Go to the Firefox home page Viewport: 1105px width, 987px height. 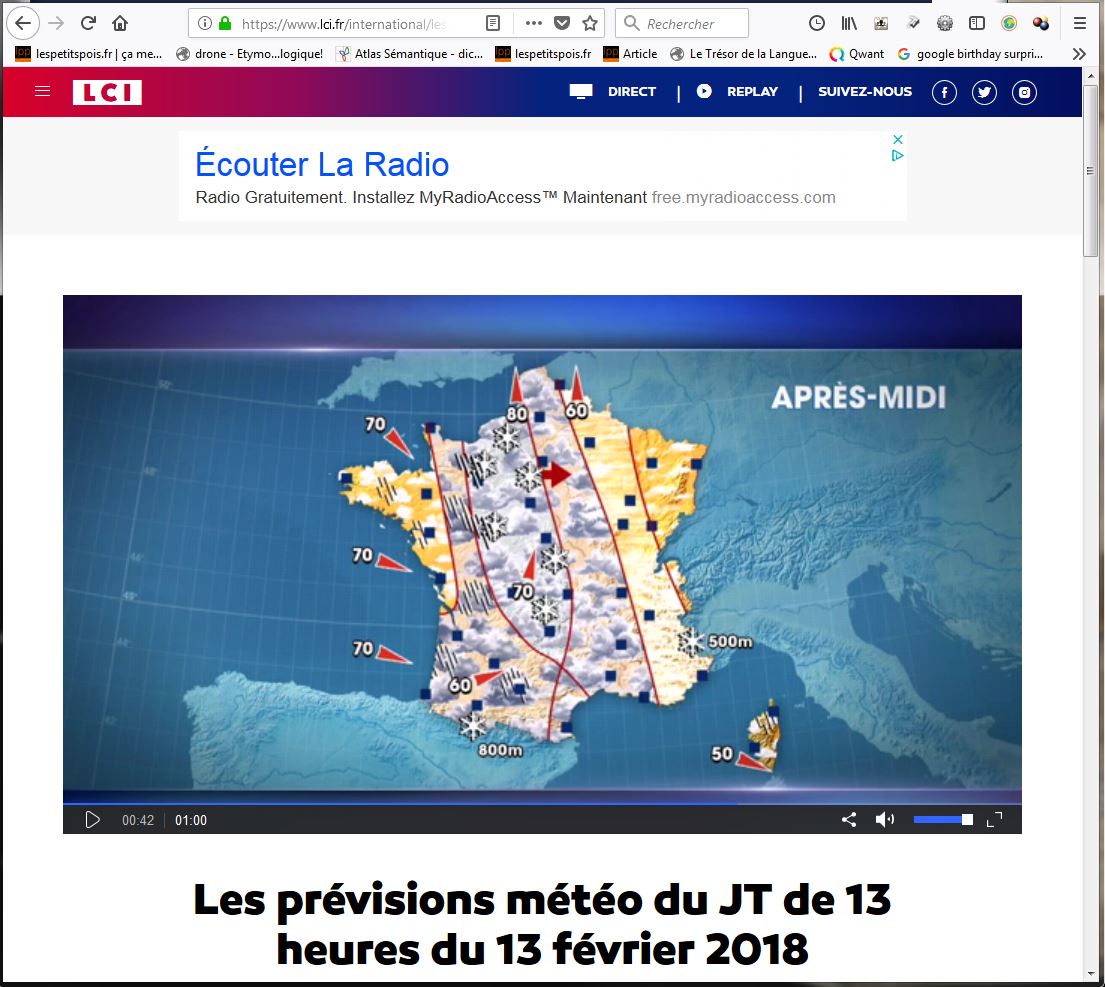point(120,23)
